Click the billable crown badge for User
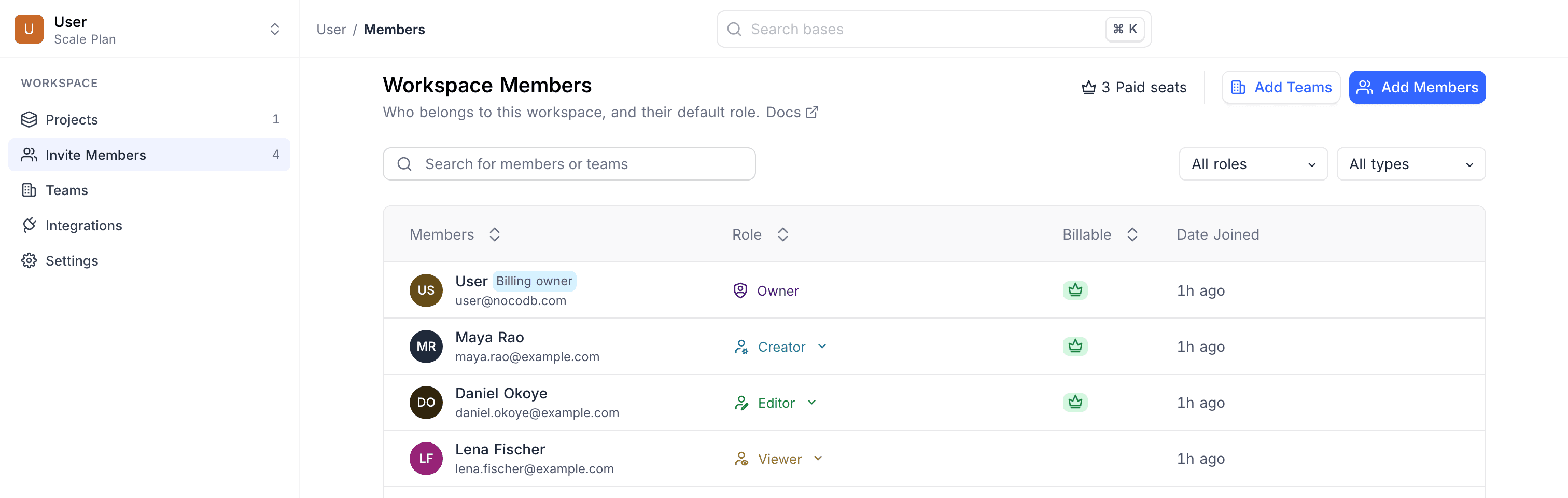Viewport: 1568px width, 498px height. [x=1075, y=290]
